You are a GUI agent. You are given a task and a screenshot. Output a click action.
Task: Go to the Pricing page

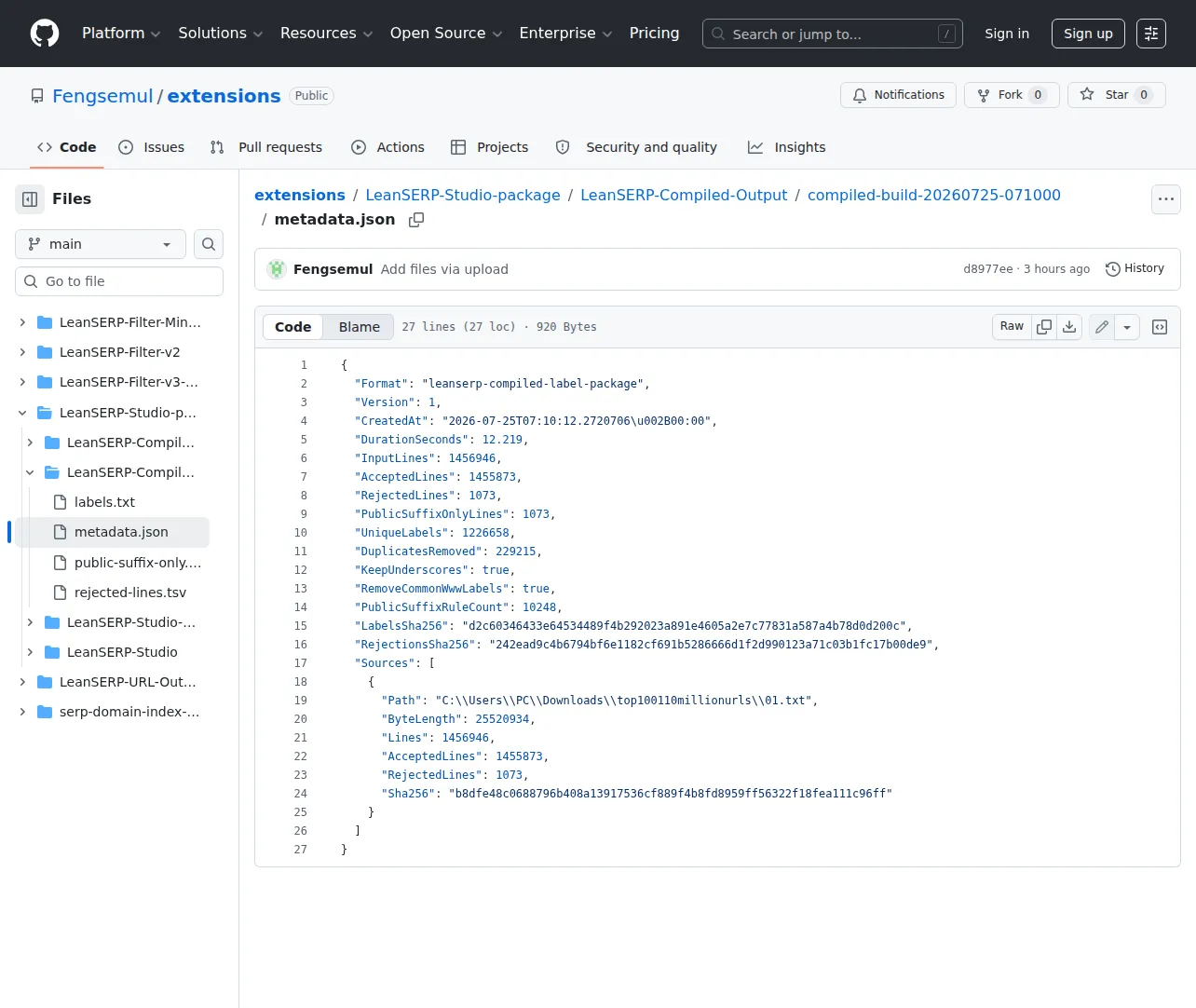(654, 34)
